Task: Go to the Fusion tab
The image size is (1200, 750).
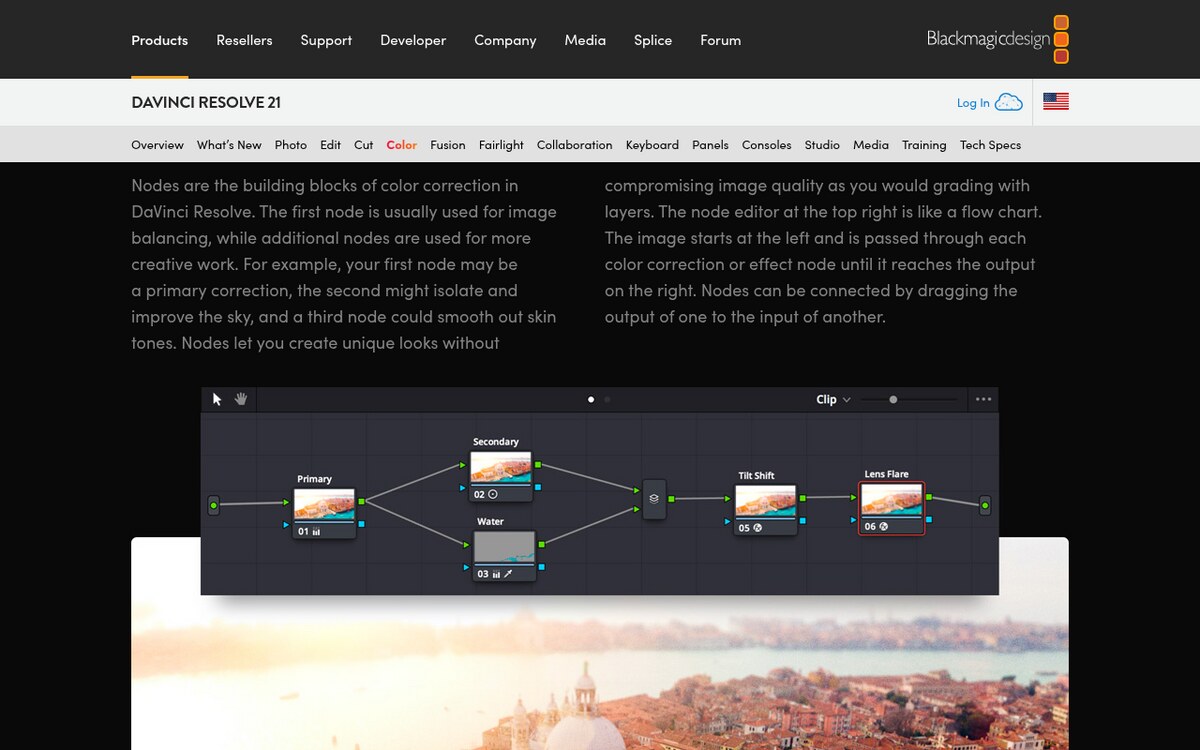Action: (448, 145)
